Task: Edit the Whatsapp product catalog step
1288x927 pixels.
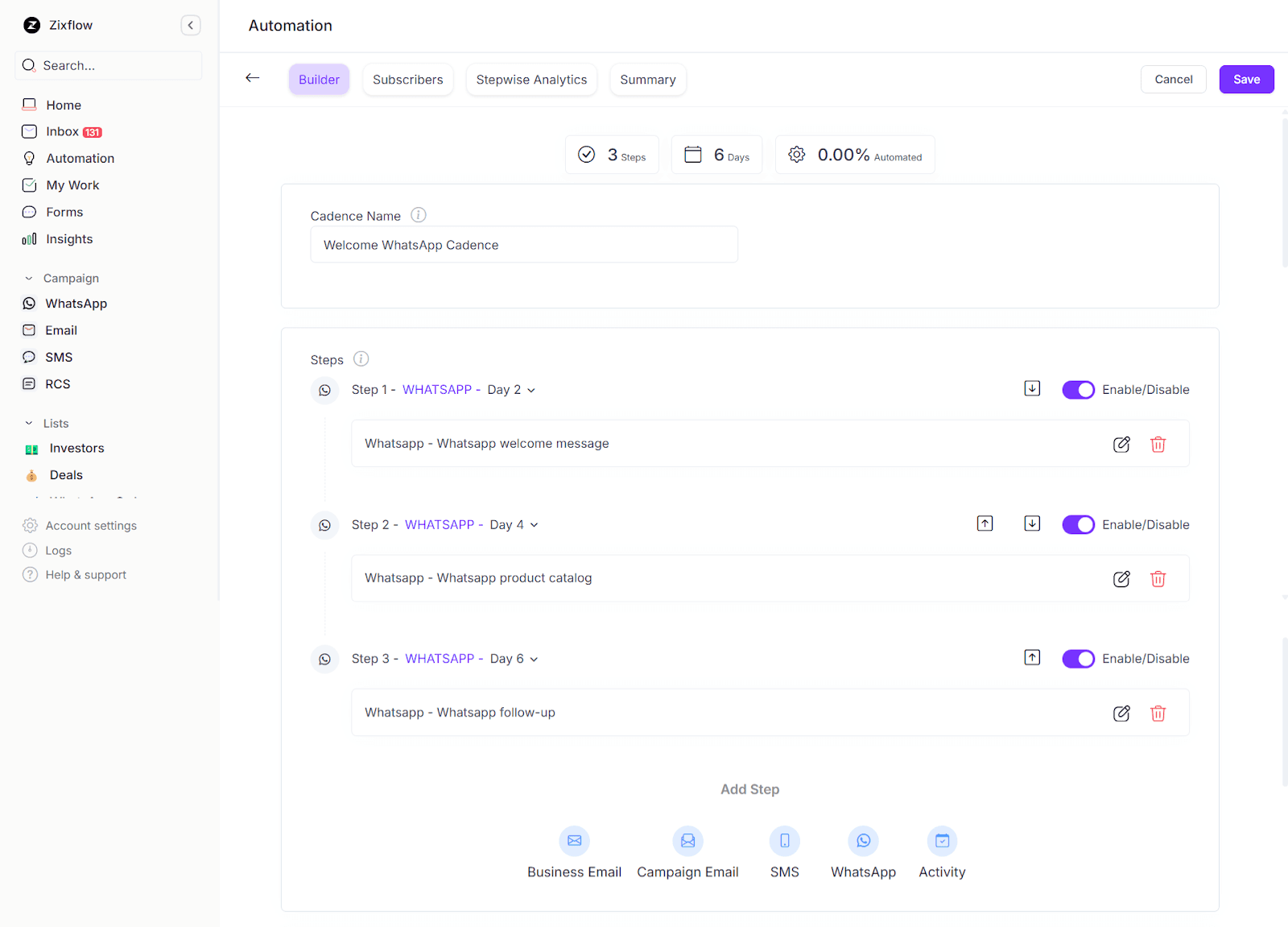Action: coord(1121,579)
